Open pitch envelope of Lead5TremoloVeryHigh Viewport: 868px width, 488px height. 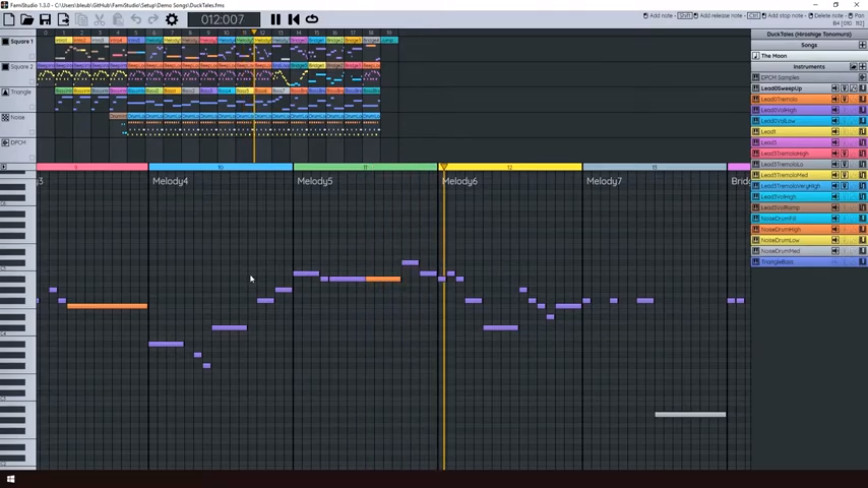845,186
